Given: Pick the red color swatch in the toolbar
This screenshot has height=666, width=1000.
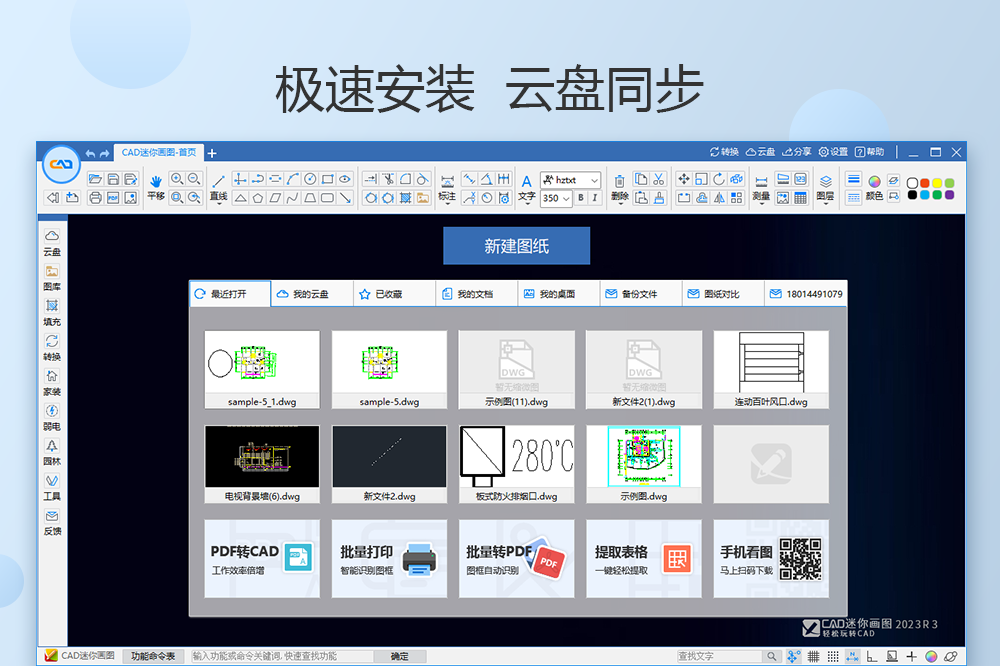Looking at the screenshot, I should coord(925,182).
